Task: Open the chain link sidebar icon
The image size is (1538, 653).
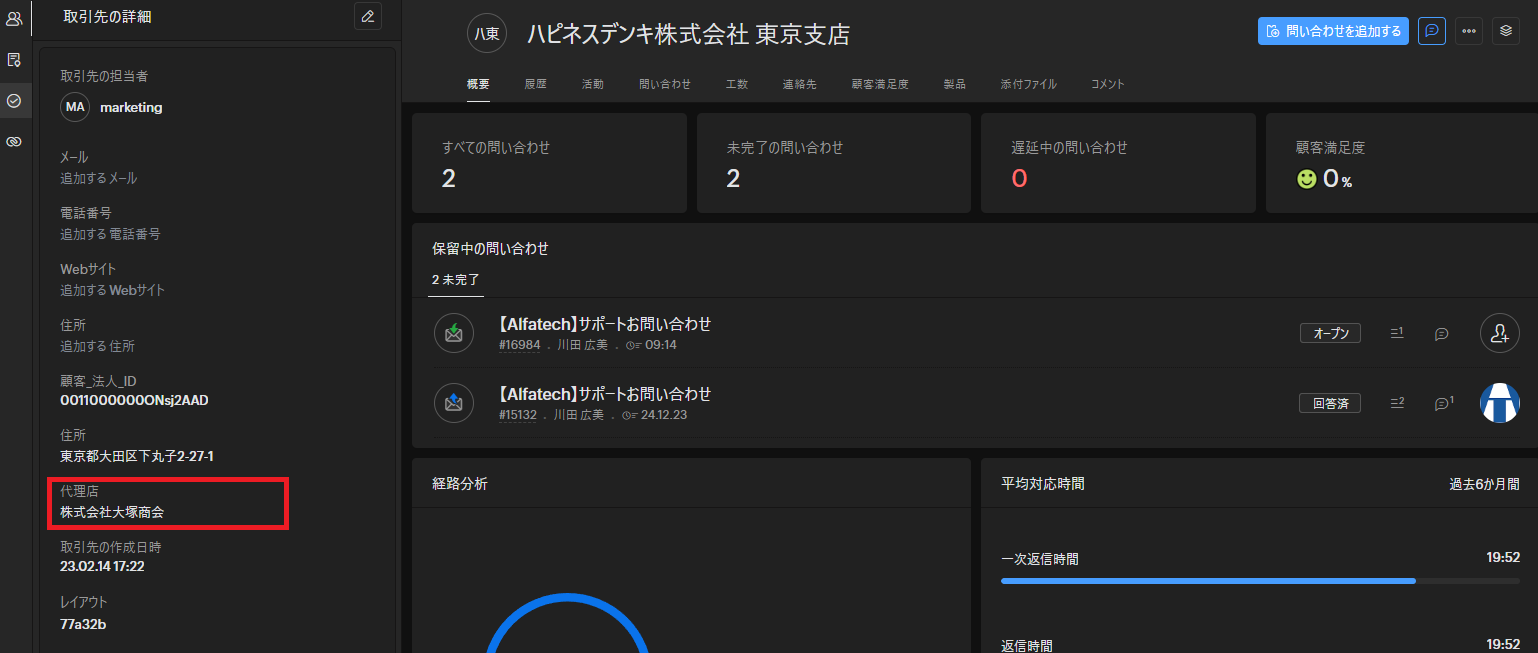Action: click(14, 142)
